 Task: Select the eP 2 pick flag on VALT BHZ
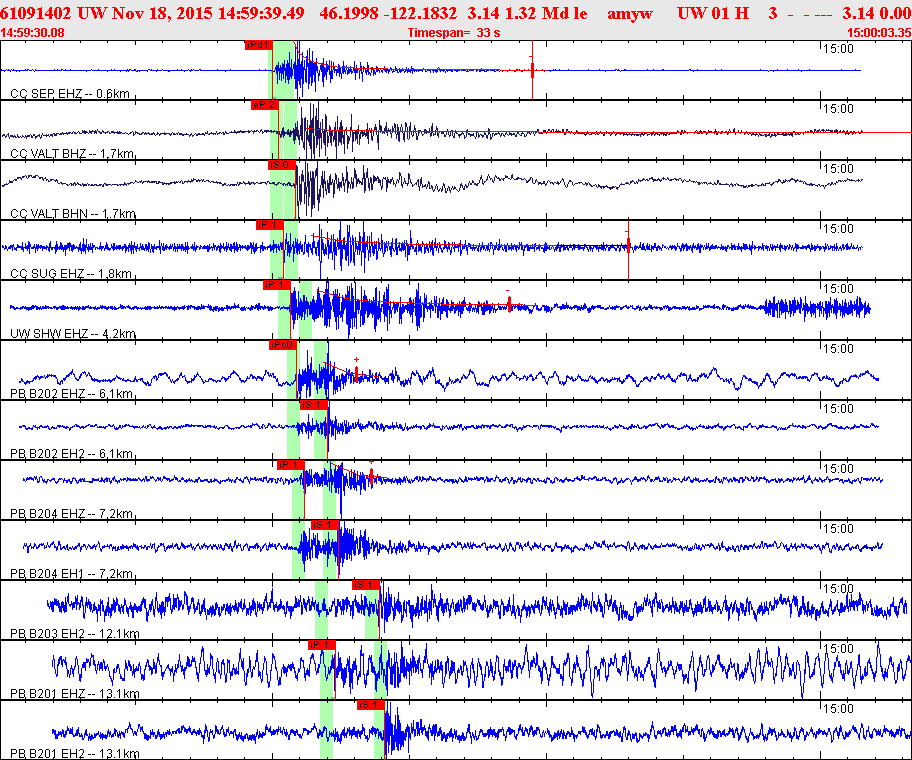265,105
